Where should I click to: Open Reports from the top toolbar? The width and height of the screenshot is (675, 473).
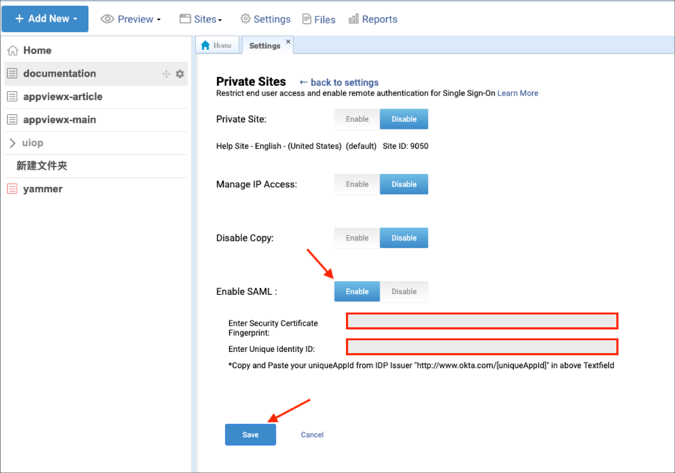click(372, 19)
